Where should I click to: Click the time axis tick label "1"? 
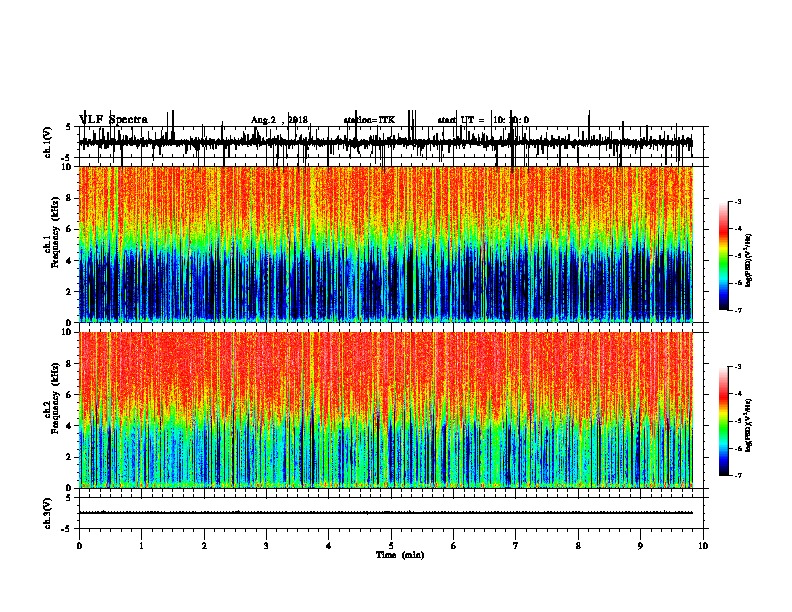(x=141, y=546)
